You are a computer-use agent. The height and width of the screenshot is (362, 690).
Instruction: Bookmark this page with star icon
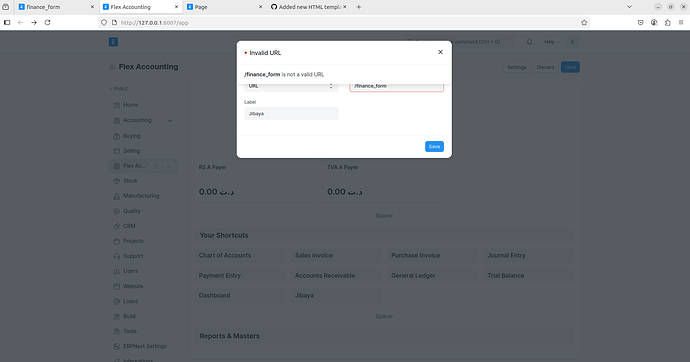coord(584,22)
